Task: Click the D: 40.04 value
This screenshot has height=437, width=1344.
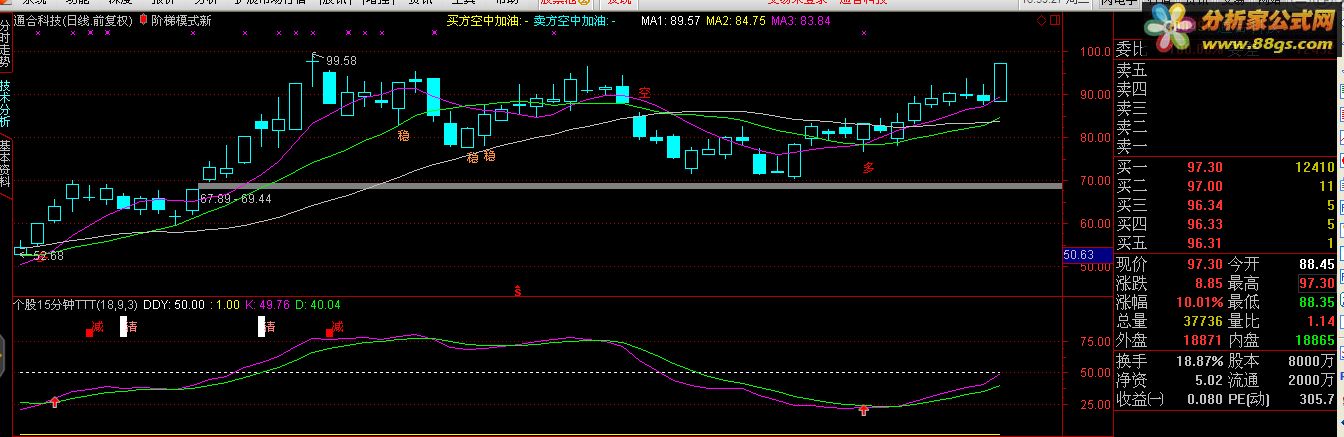Action: pyautogui.click(x=318, y=304)
